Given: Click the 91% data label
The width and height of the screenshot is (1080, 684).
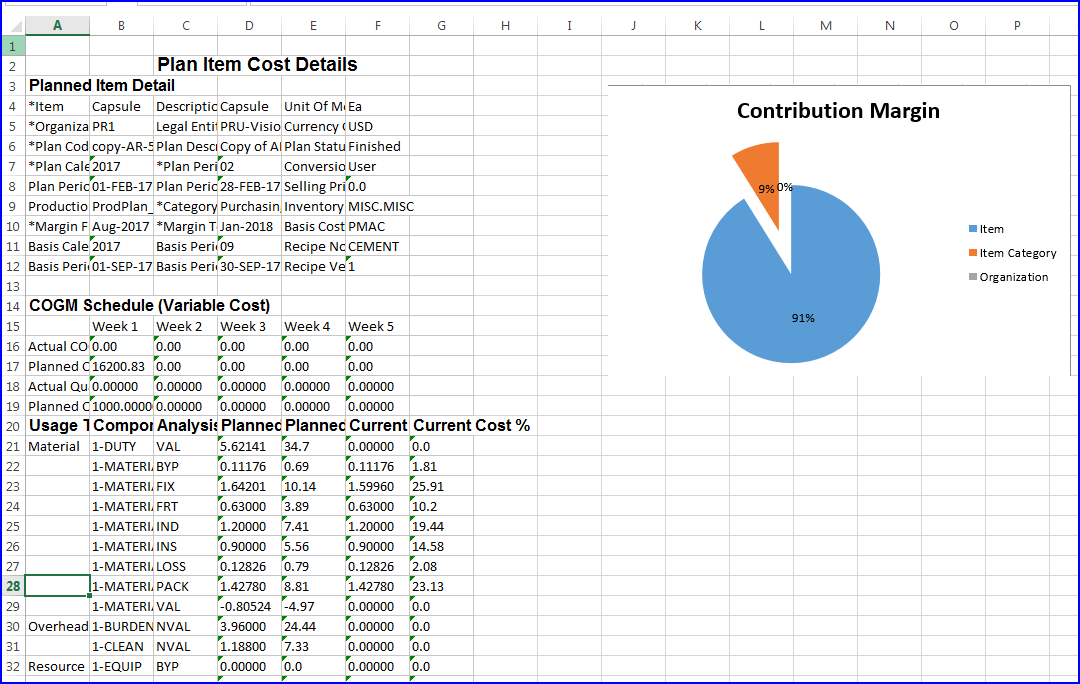Looking at the screenshot, I should pyautogui.click(x=803, y=318).
